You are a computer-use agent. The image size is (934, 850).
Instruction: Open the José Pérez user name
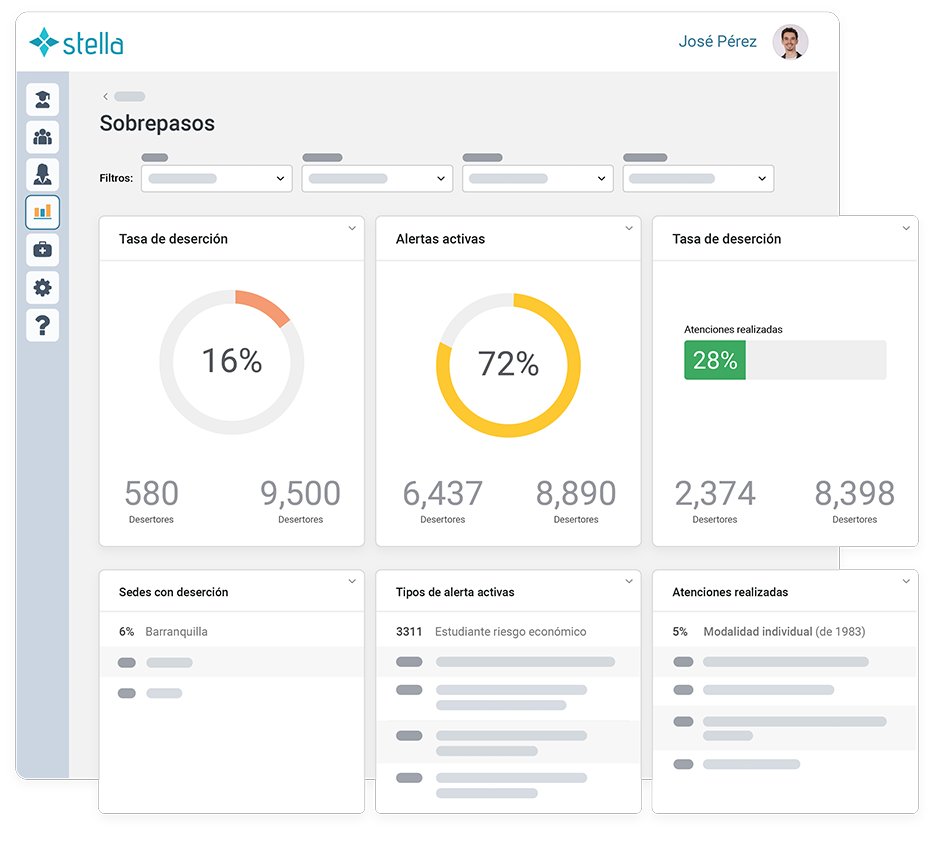click(x=717, y=41)
